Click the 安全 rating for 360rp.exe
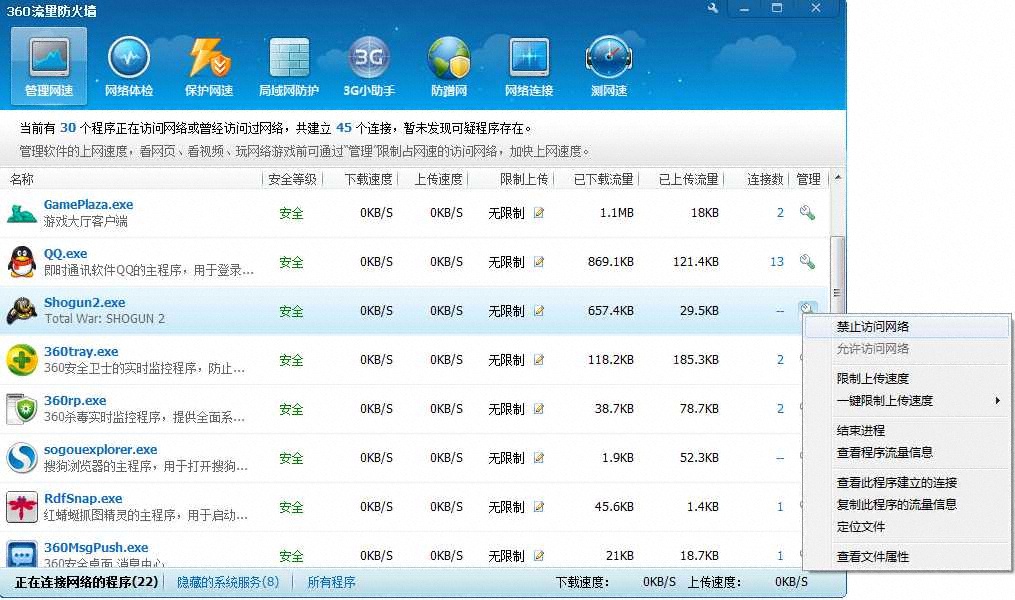 291,409
